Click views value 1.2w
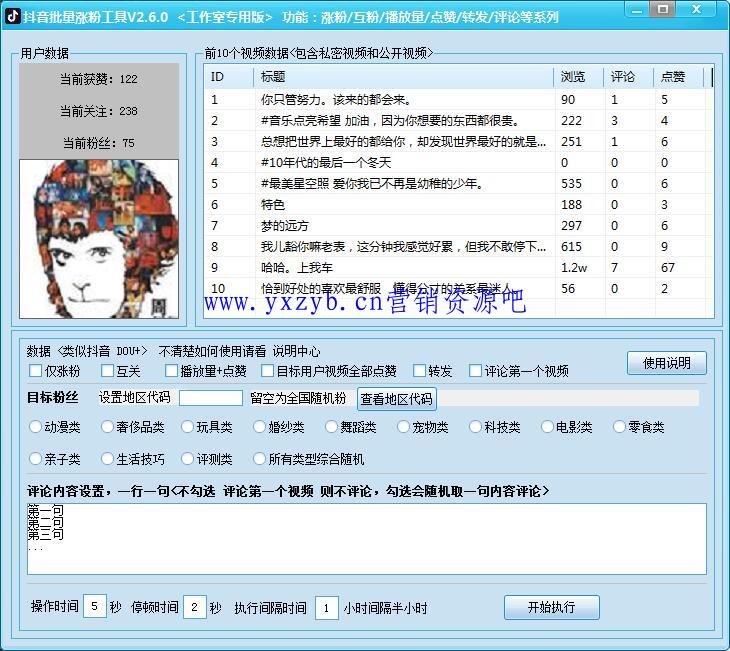Screen dimensions: 730x651 574,267
